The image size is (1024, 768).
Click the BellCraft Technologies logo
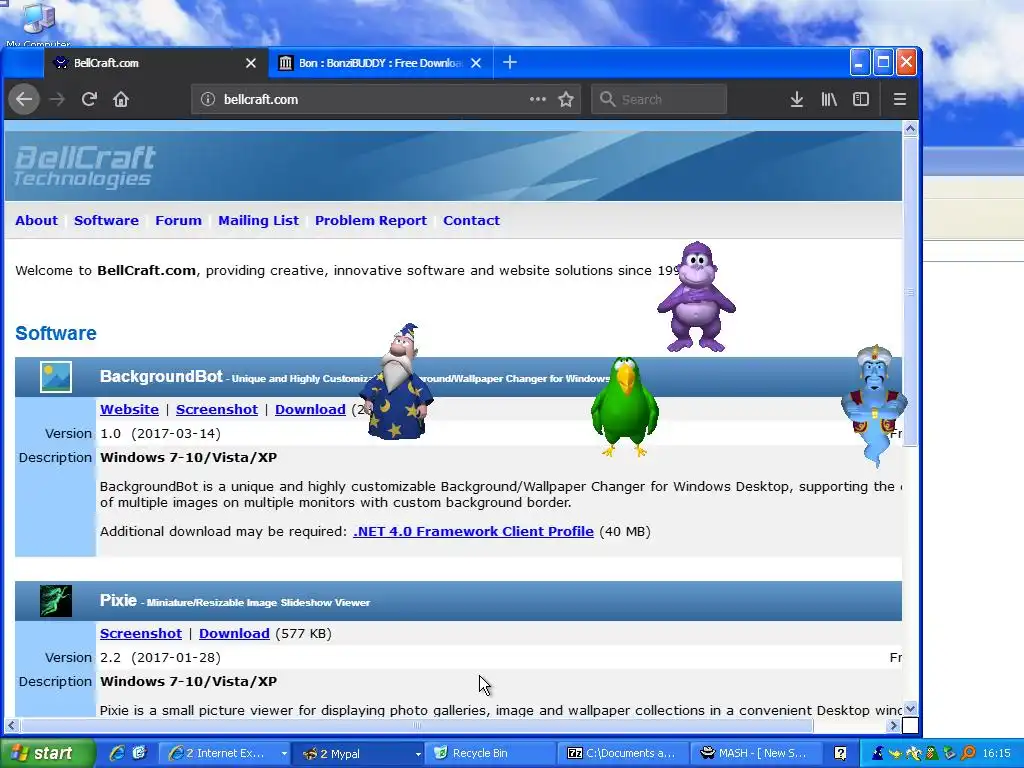click(x=85, y=166)
